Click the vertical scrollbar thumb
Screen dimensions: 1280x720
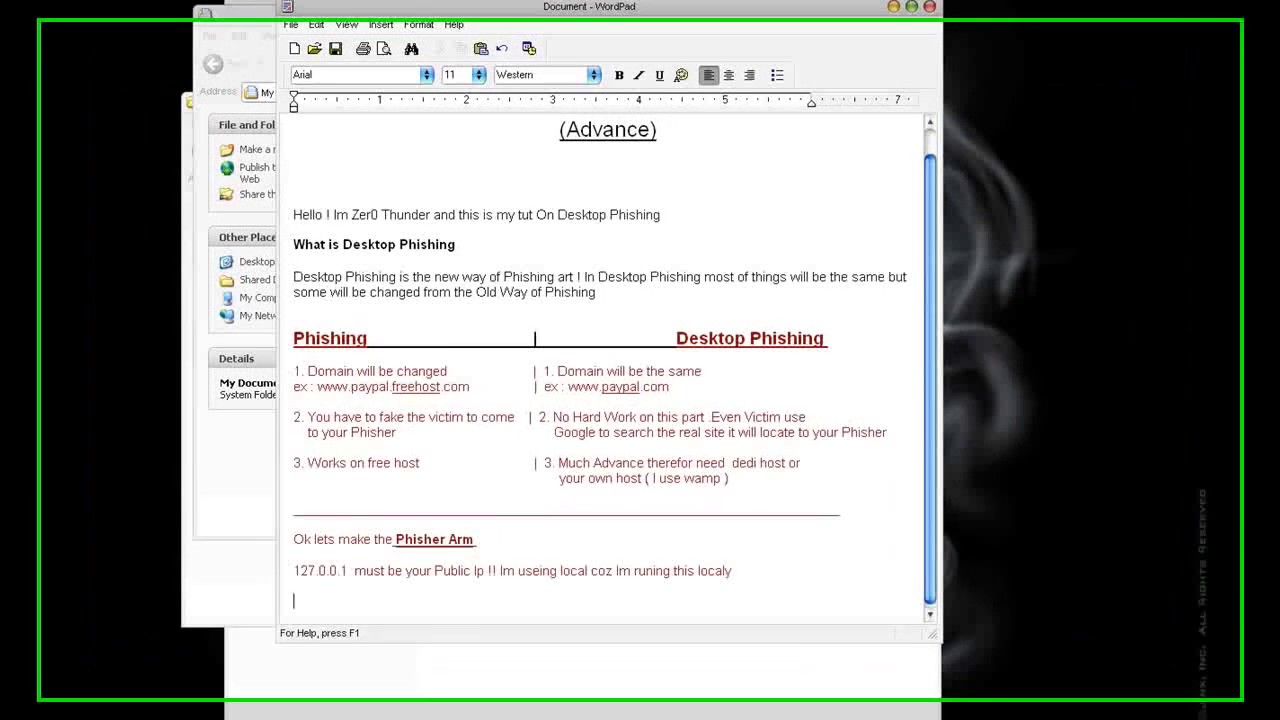click(930, 380)
